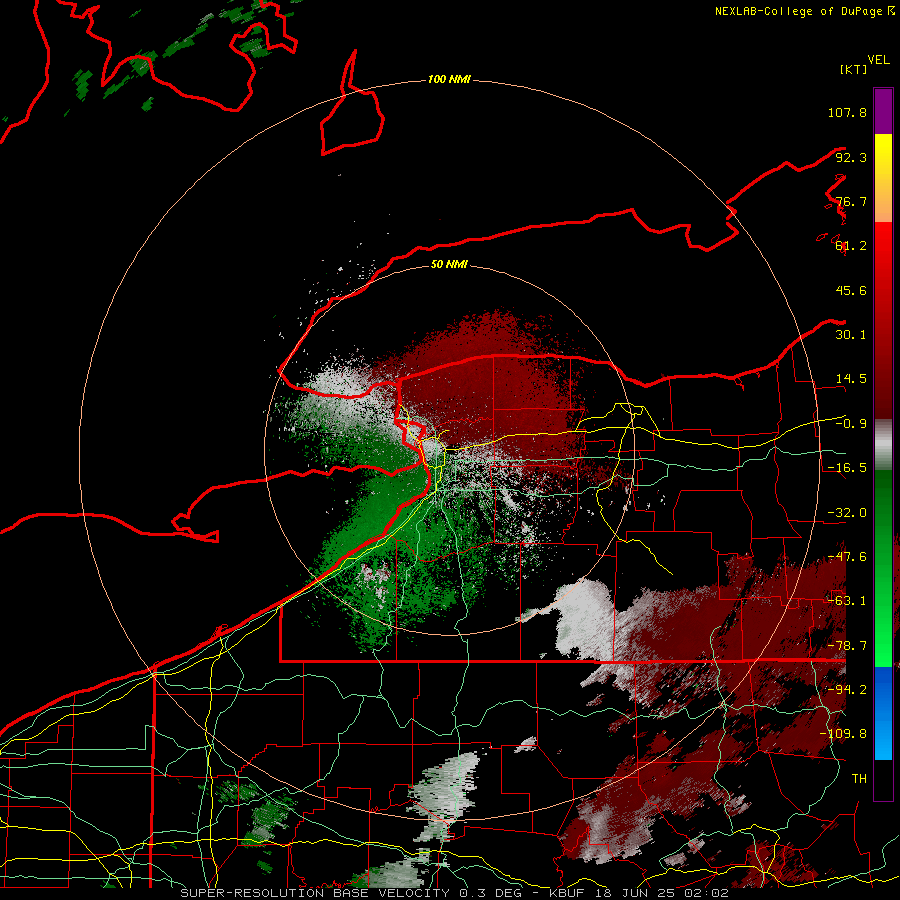Click the blue segment of velocity color bar
Viewport: 900px width, 900px height.
883,713
